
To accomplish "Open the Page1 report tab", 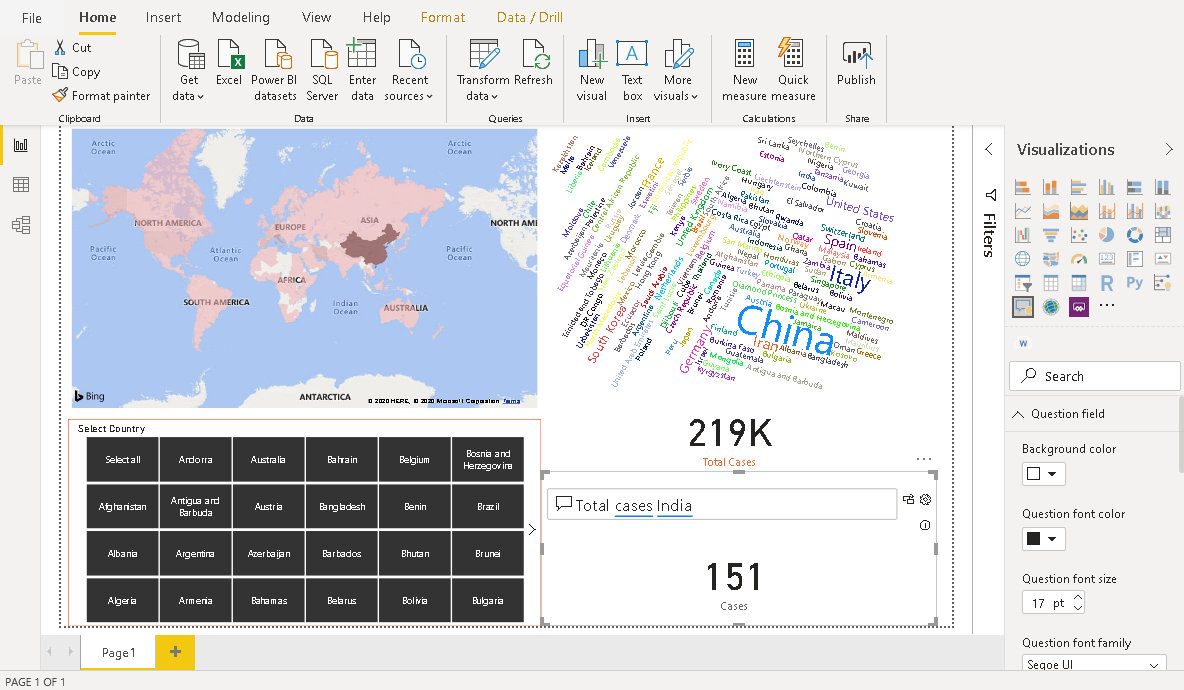I will click(119, 652).
